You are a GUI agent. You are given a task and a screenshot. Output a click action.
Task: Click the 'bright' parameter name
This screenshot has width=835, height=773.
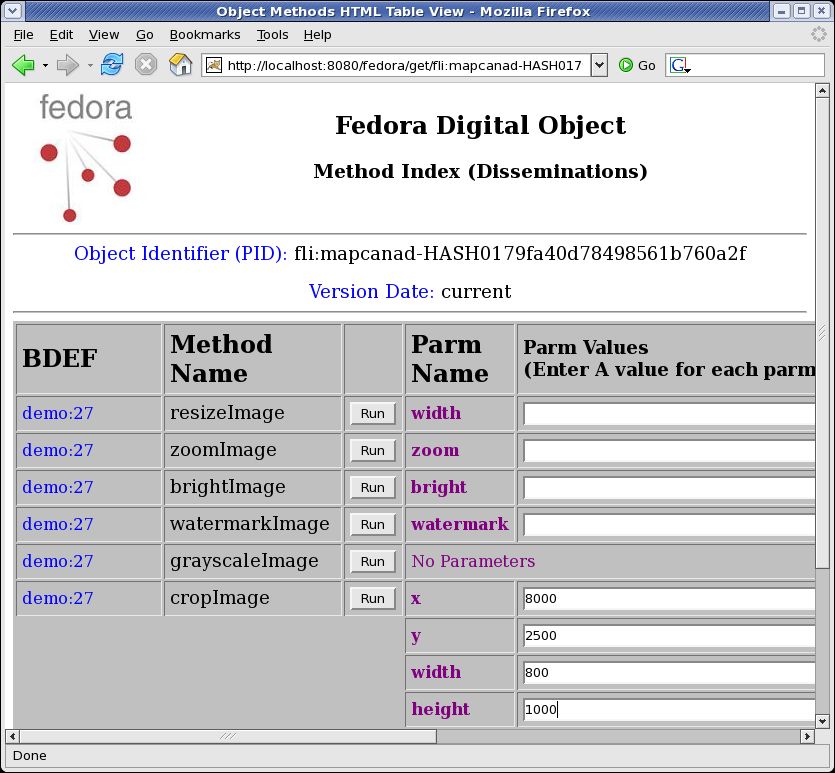tap(439, 488)
